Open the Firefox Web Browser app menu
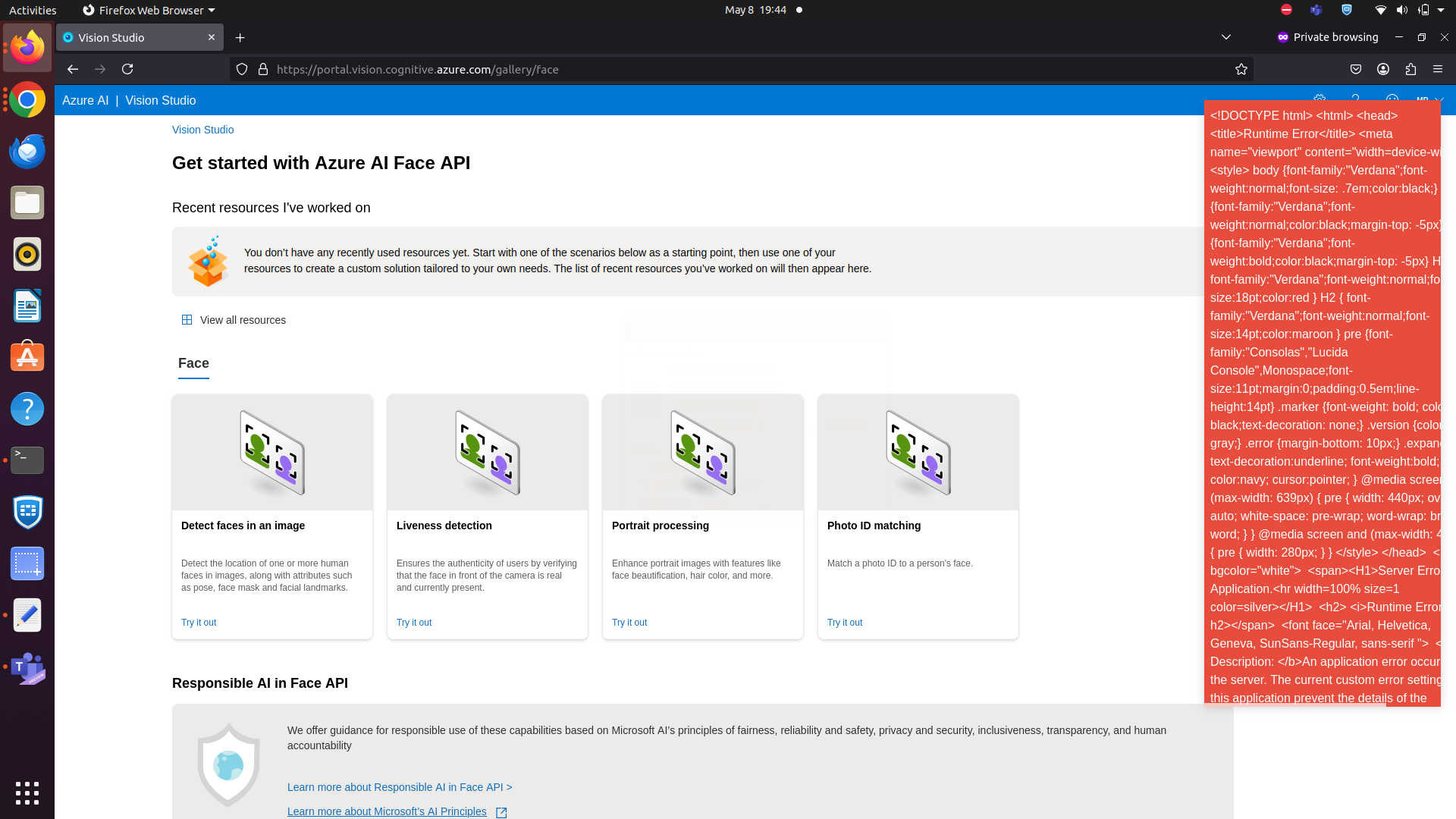The image size is (1456, 819). (x=149, y=10)
